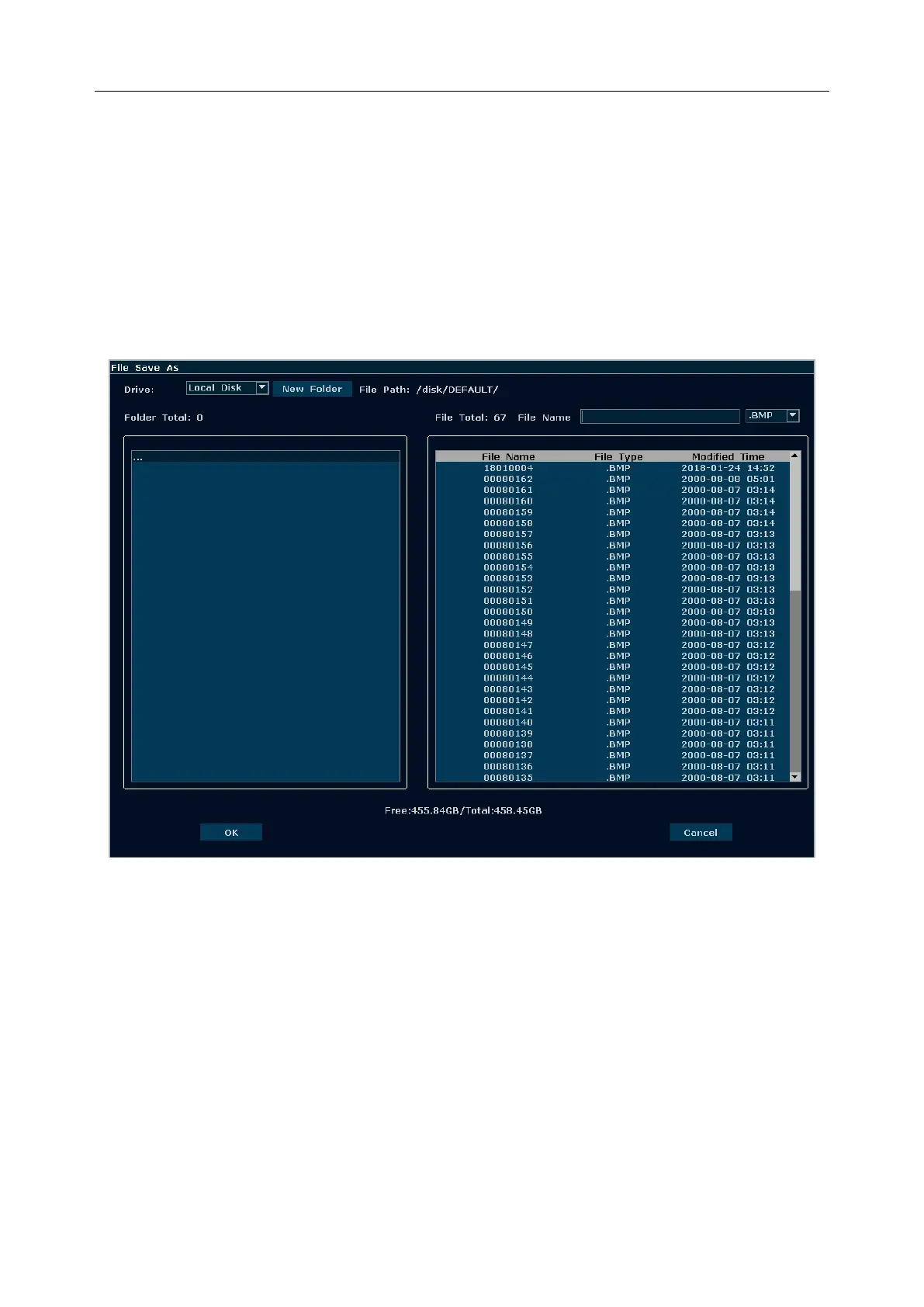Select file 00080135 in the list
924x1307 pixels.
click(612, 778)
